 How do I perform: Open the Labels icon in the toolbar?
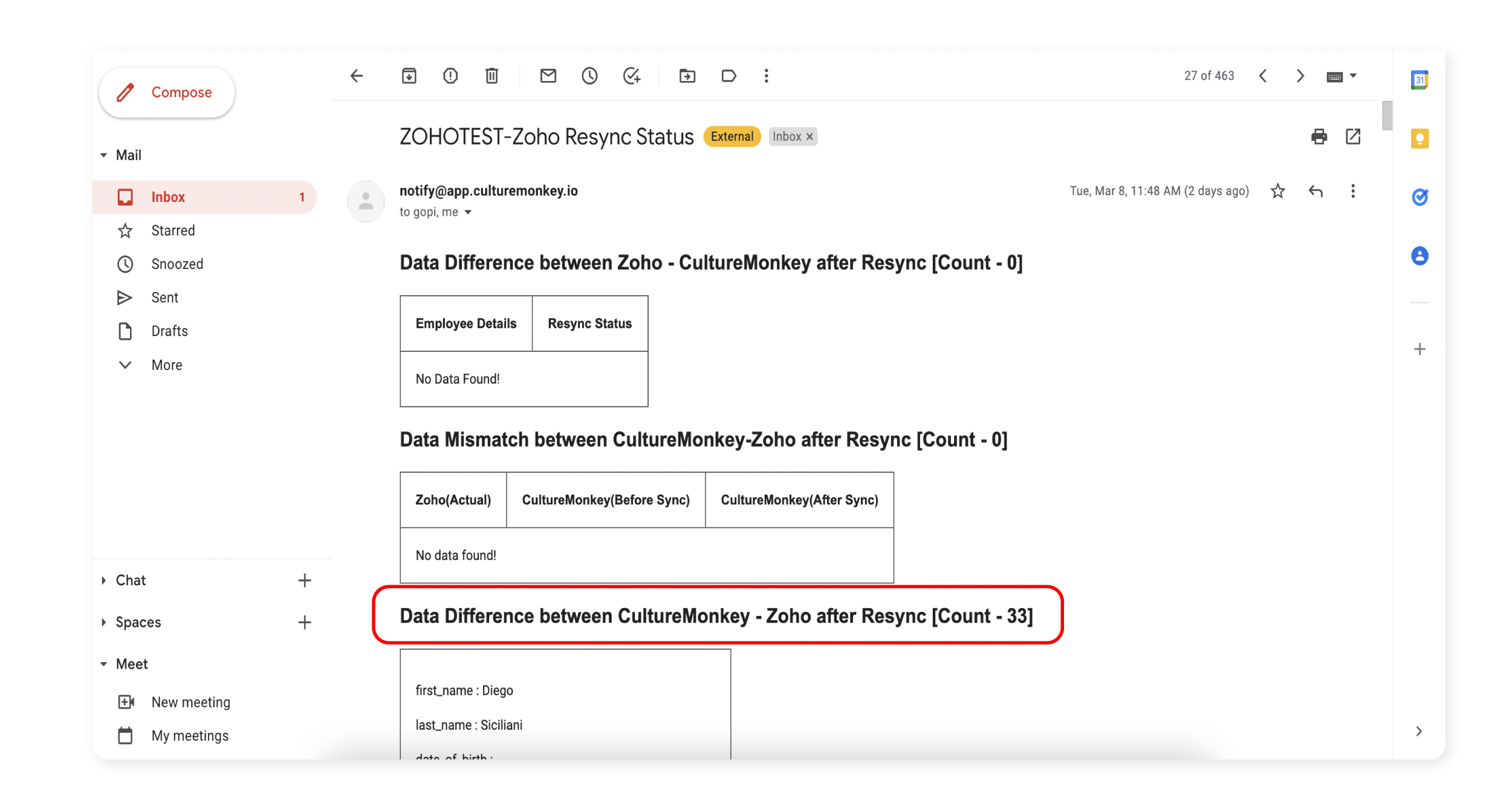(728, 76)
